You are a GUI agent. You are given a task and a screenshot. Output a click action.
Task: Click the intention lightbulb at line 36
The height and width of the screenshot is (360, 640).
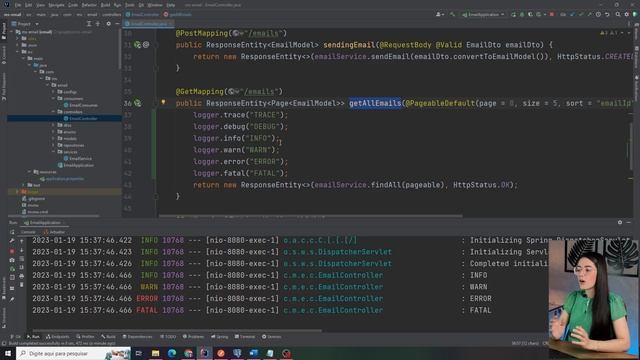(x=163, y=102)
